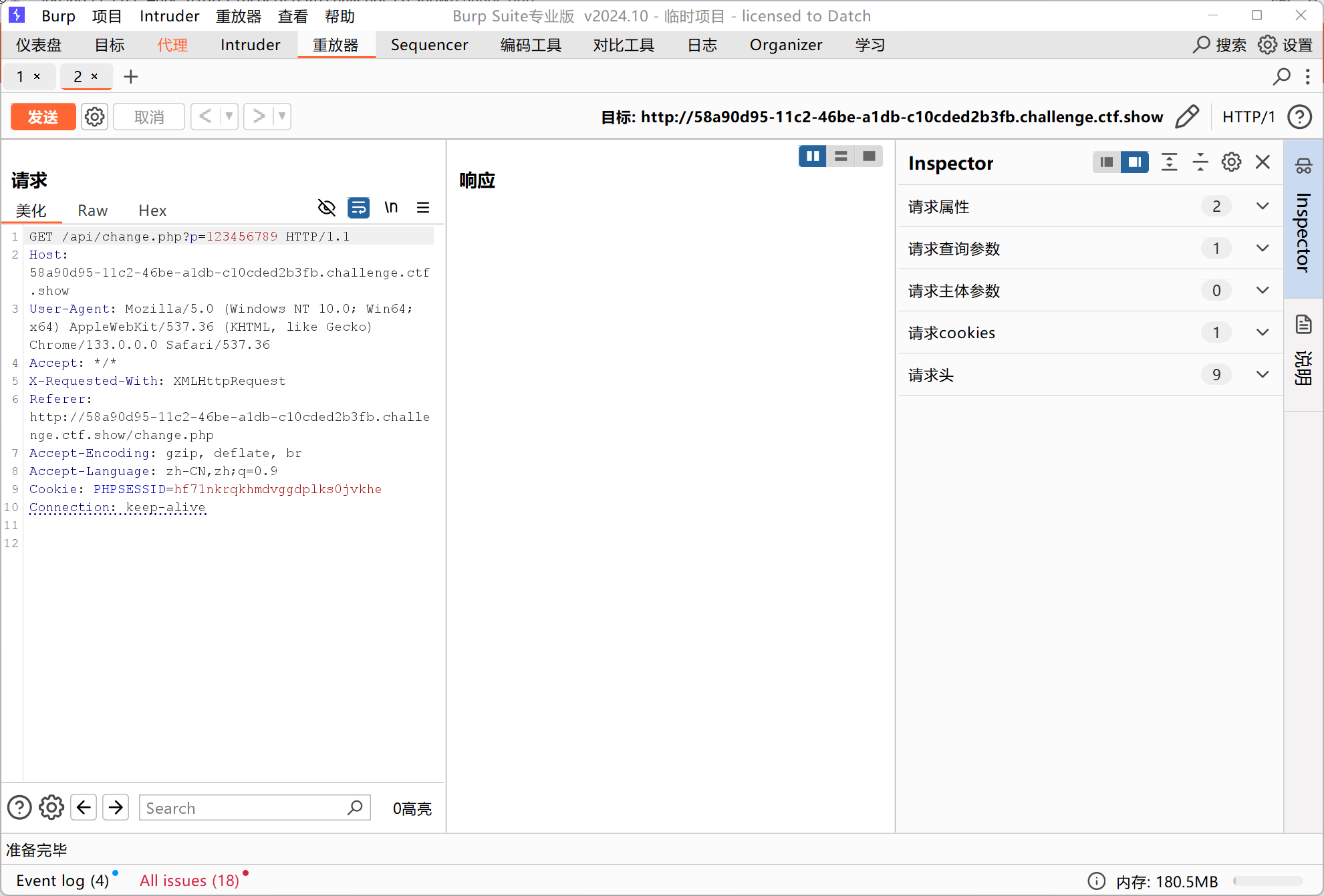Click the new Repeater tab plus icon

tap(131, 77)
